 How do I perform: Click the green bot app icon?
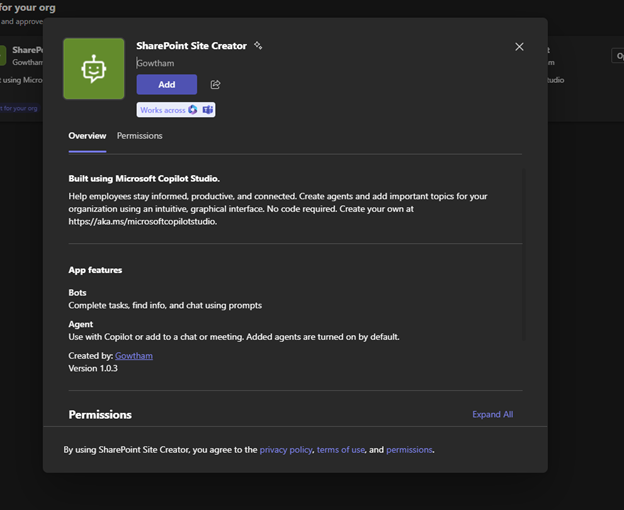(x=94, y=69)
